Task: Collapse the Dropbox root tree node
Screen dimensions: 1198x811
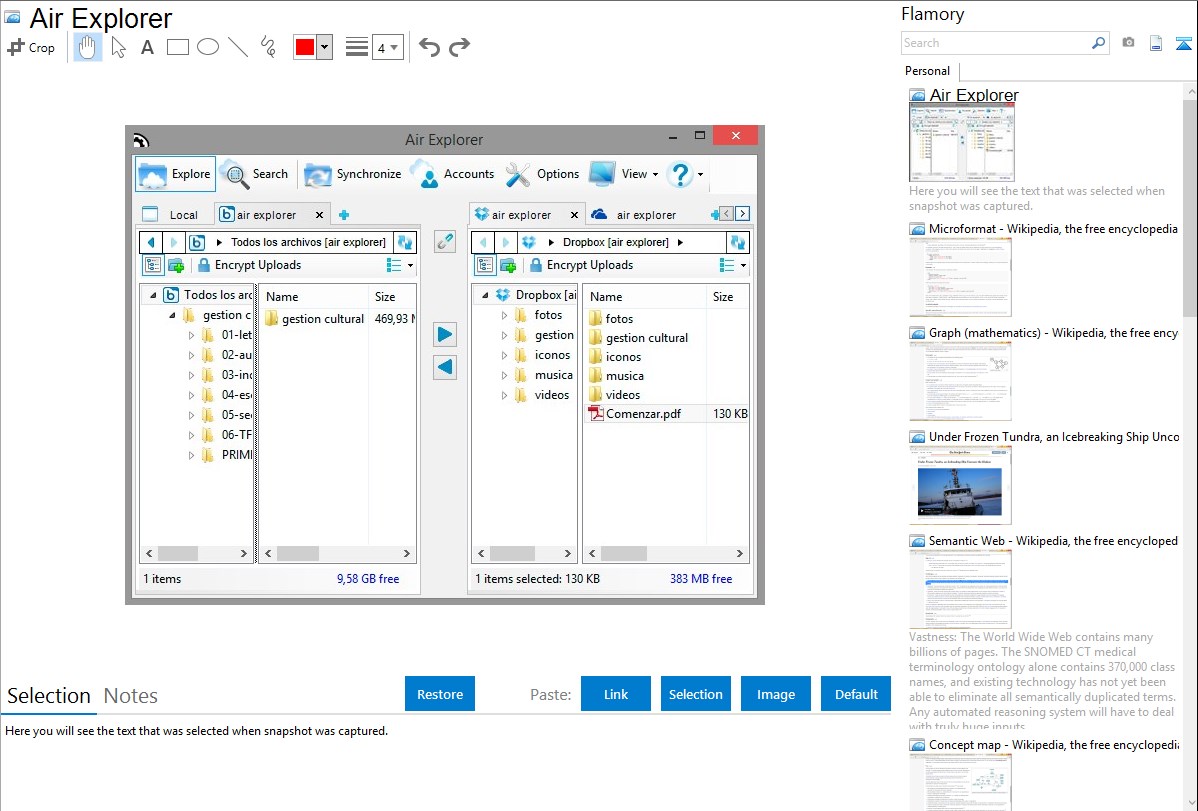Action: tap(485, 295)
